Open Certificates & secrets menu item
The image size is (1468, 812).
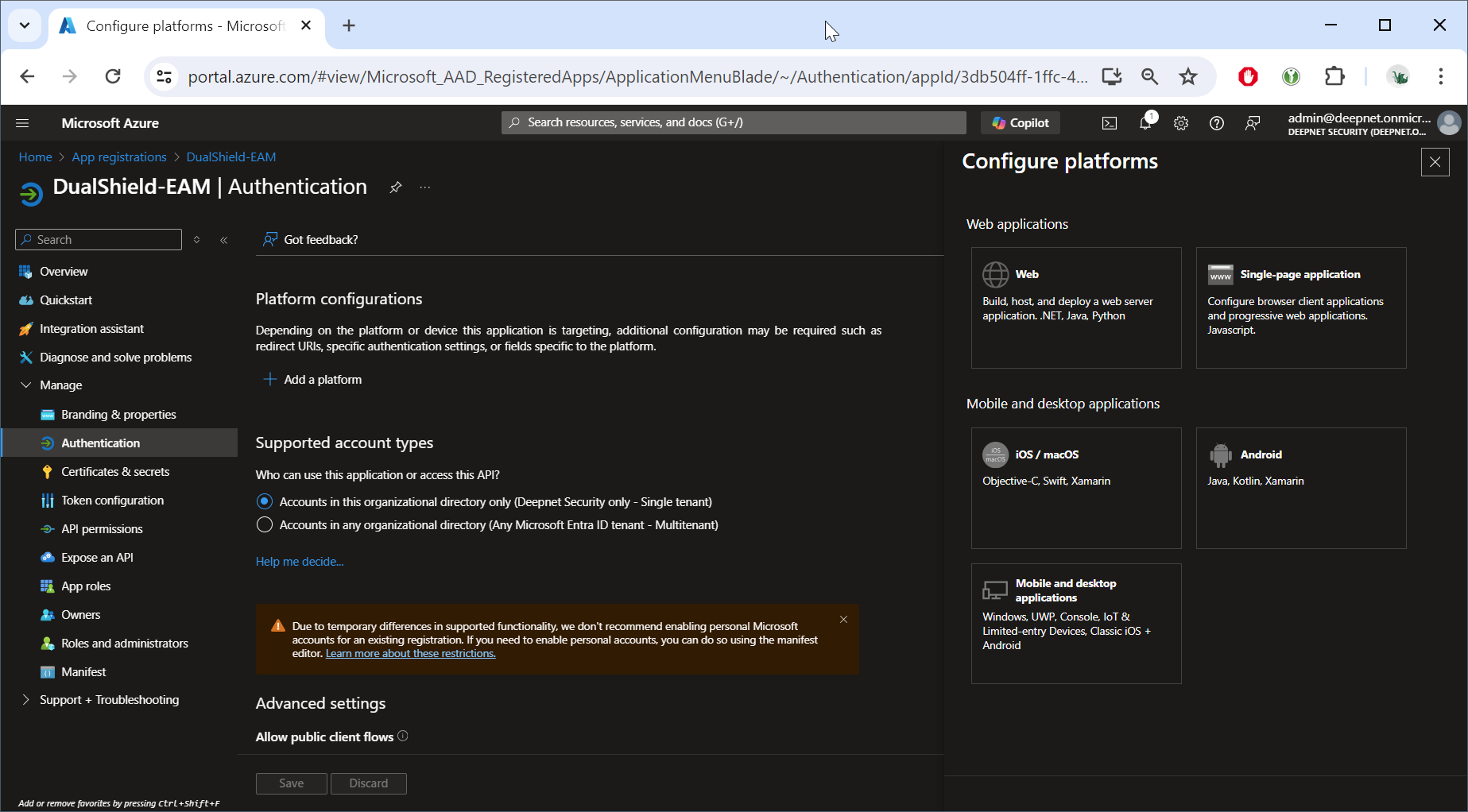point(115,472)
